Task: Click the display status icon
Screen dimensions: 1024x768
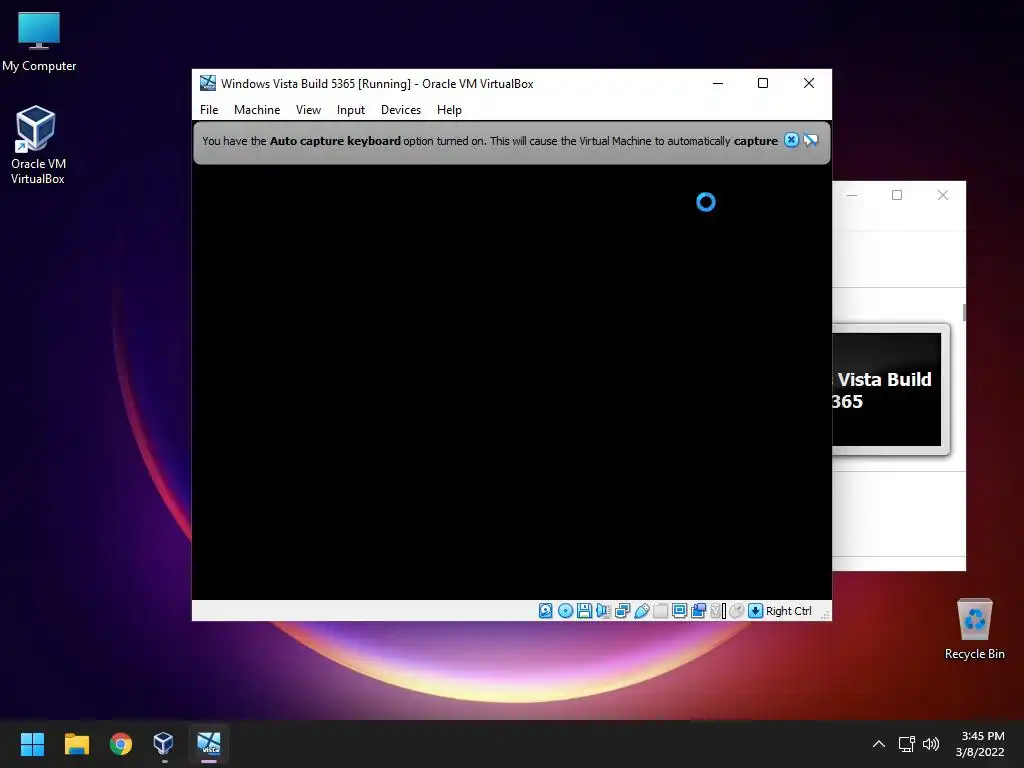Action: pos(679,611)
